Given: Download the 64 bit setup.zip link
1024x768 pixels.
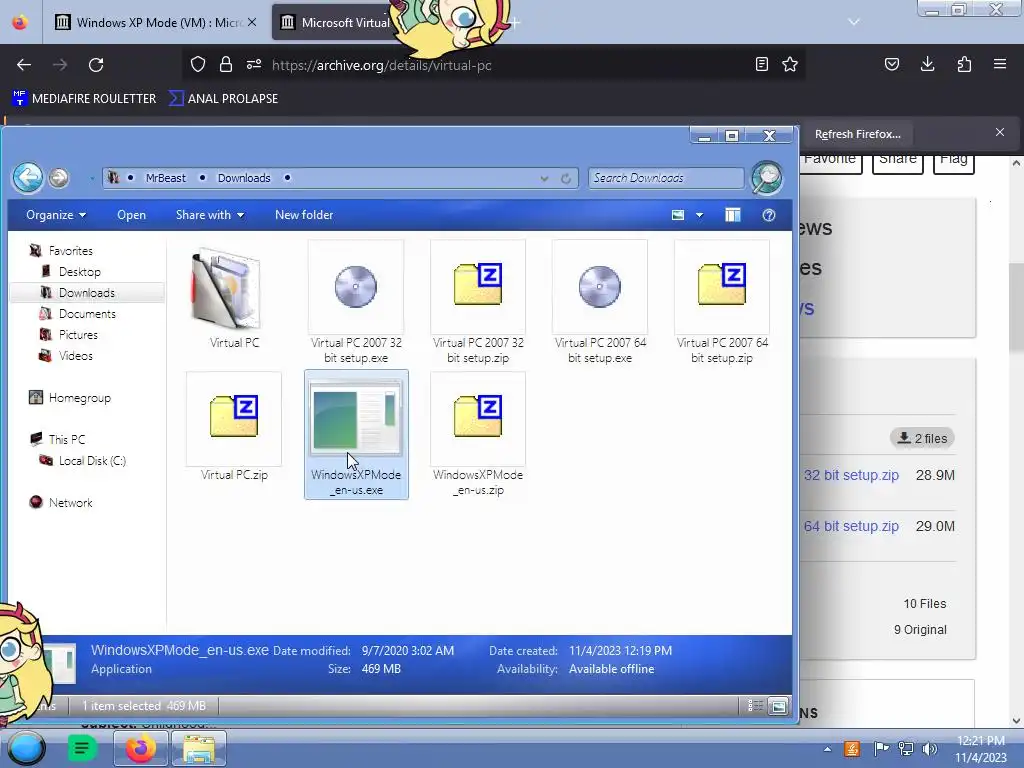Looking at the screenshot, I should pyautogui.click(x=851, y=526).
